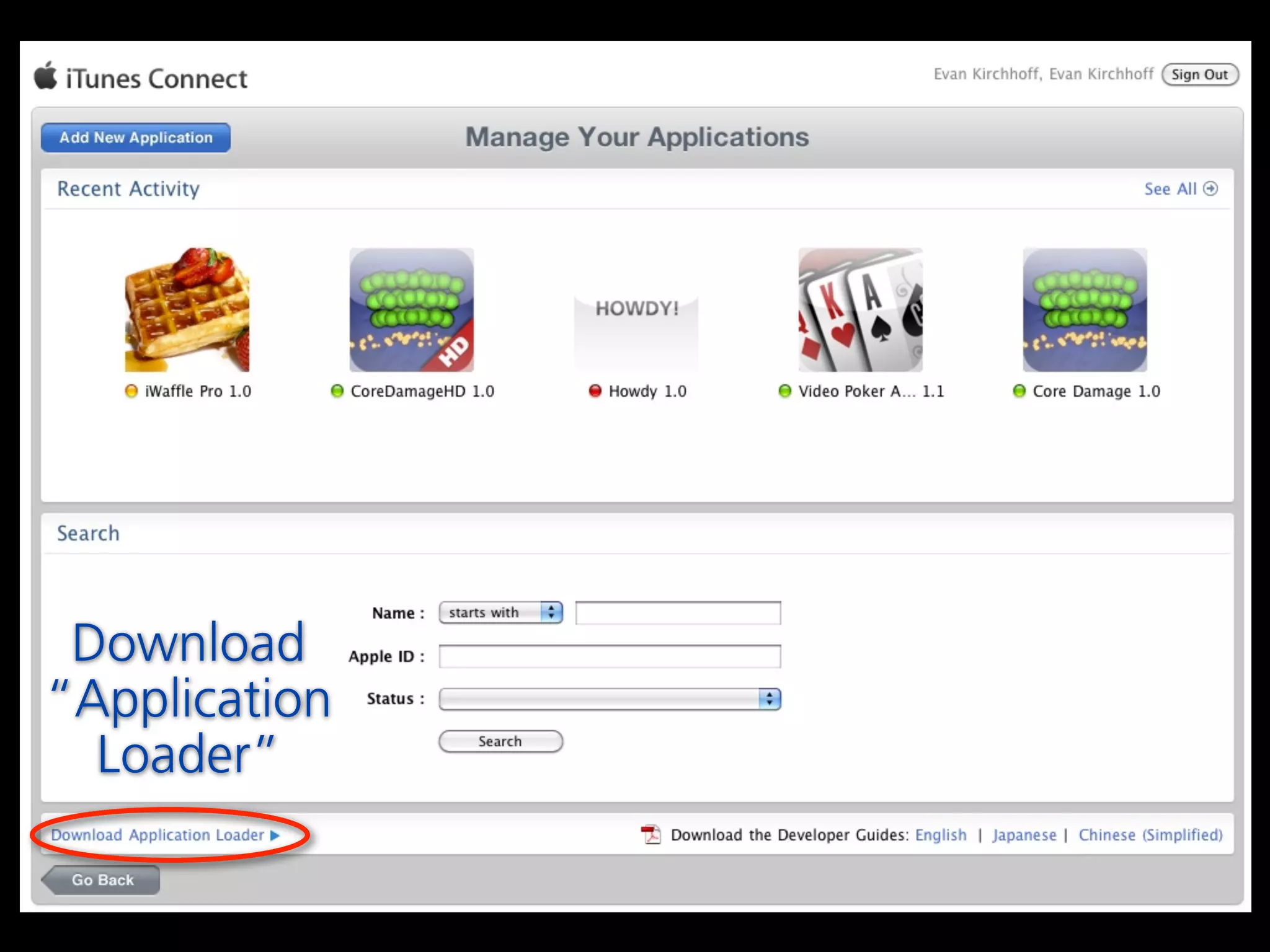
Task: Click the Core Damage 1.0 label
Action: [1096, 391]
